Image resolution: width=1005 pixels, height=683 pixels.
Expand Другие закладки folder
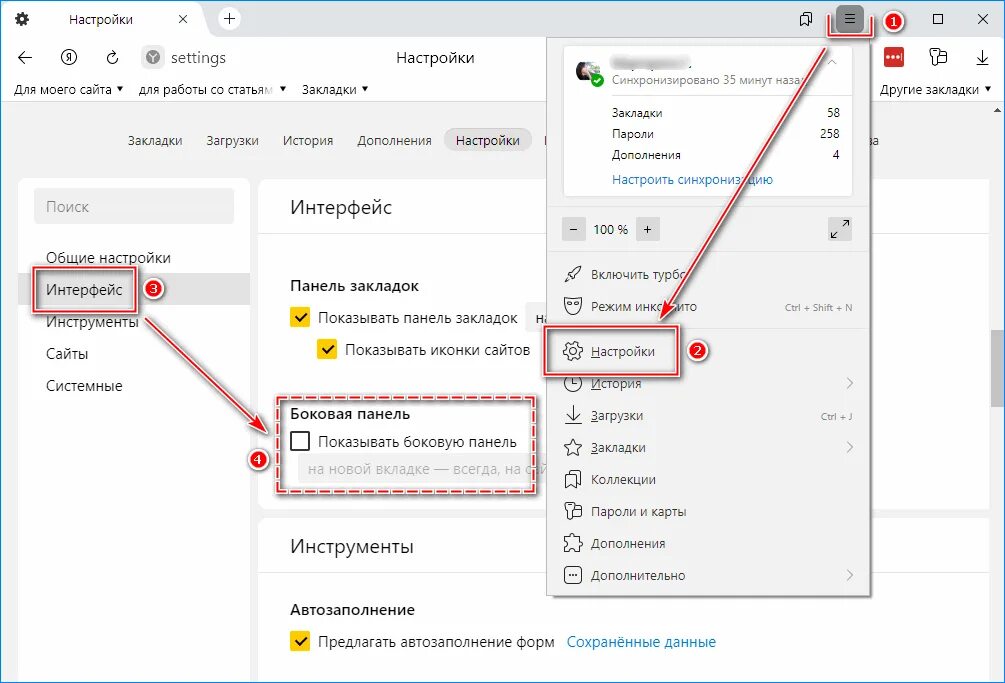[935, 90]
